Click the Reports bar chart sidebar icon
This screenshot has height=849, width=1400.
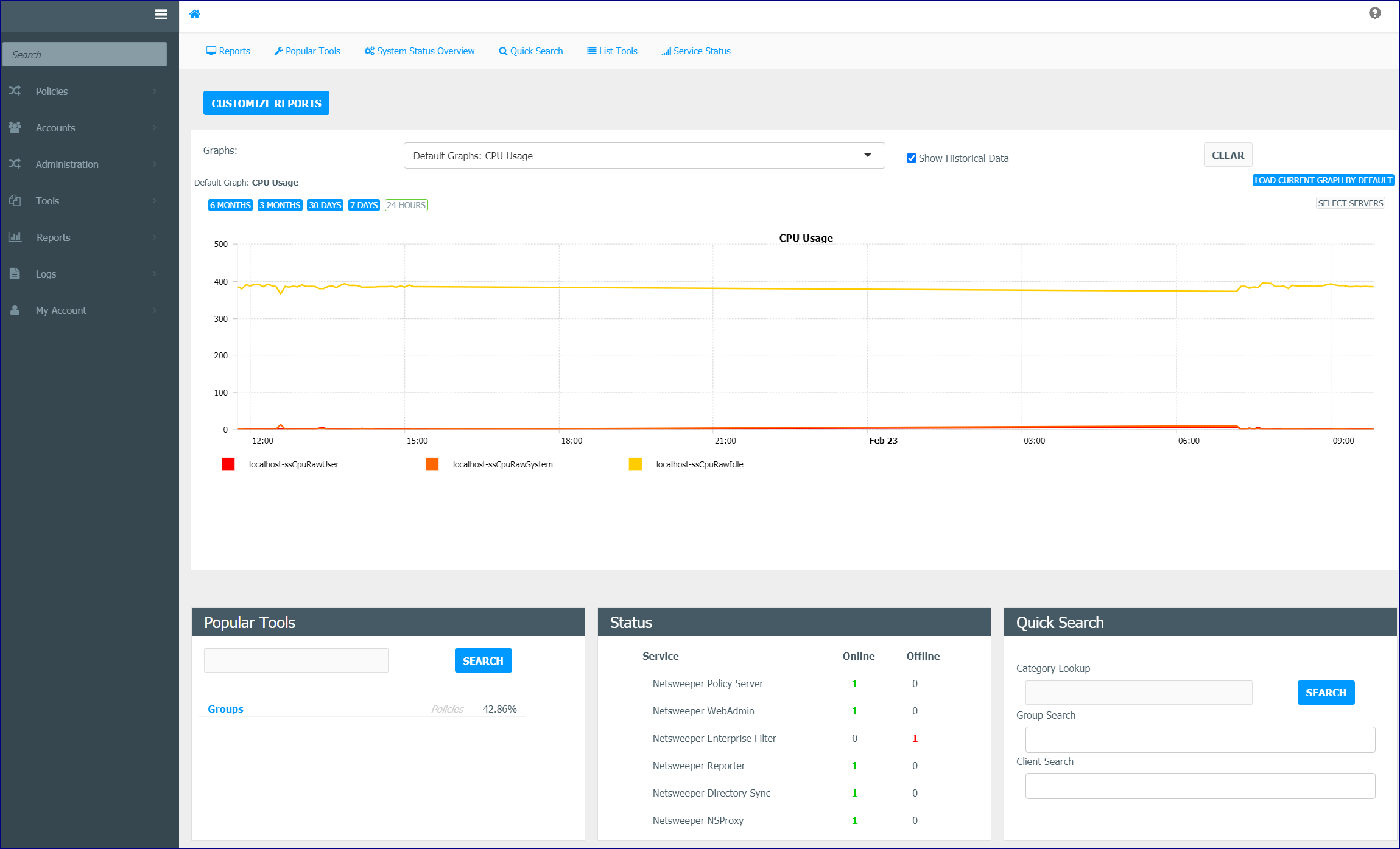[15, 237]
